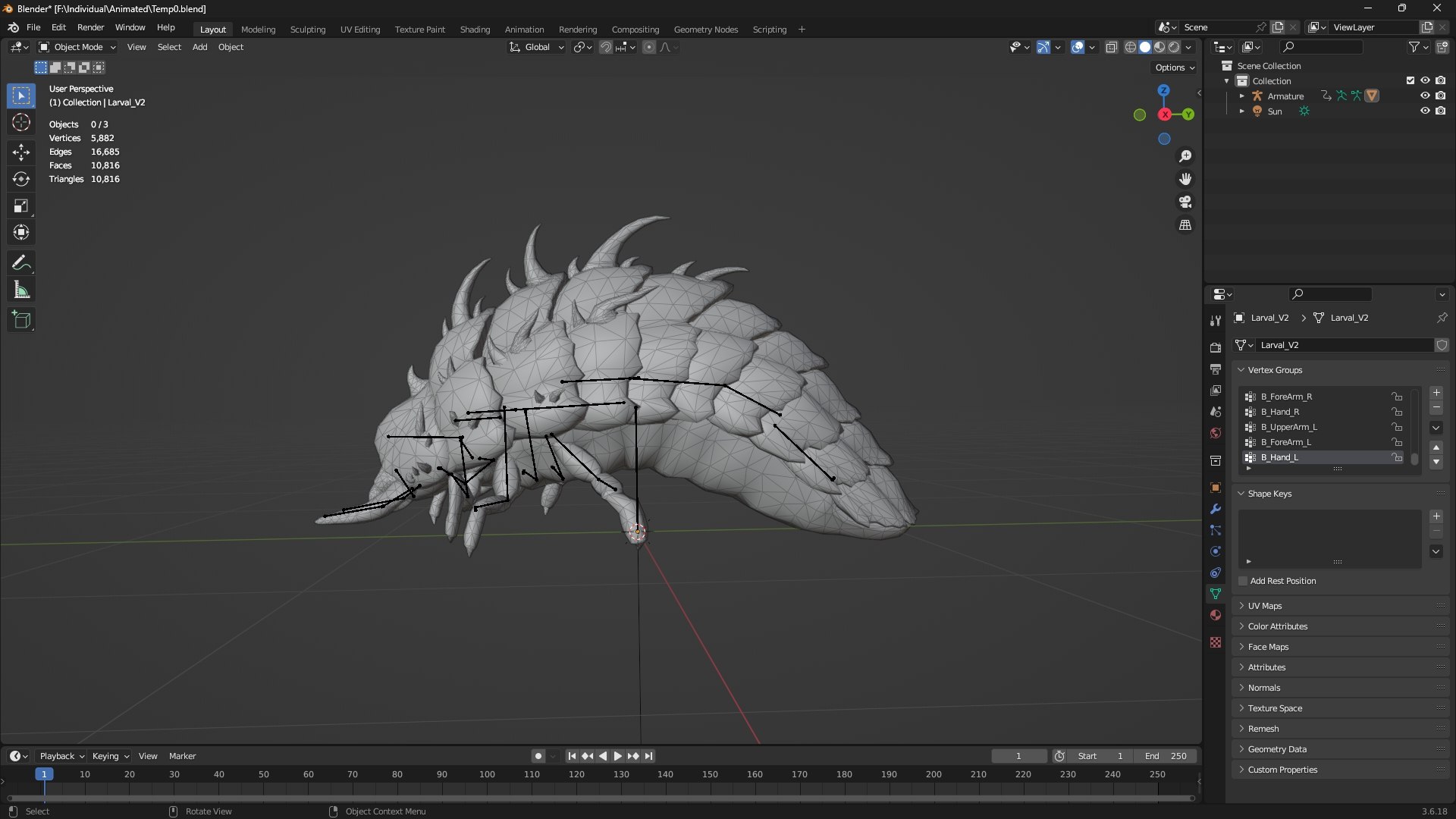This screenshot has height=819, width=1456.
Task: Open the Options button in viewport
Action: [1175, 67]
